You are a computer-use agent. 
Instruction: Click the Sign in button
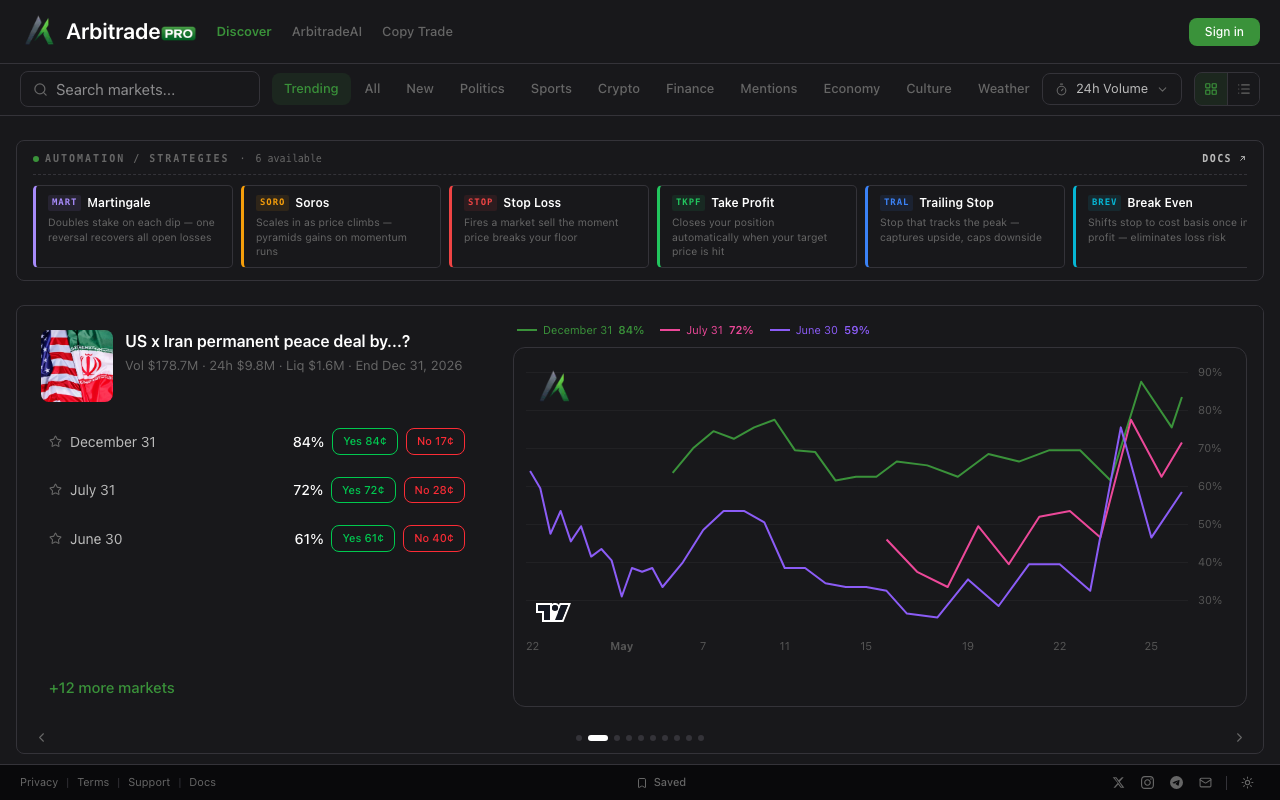(x=1224, y=32)
